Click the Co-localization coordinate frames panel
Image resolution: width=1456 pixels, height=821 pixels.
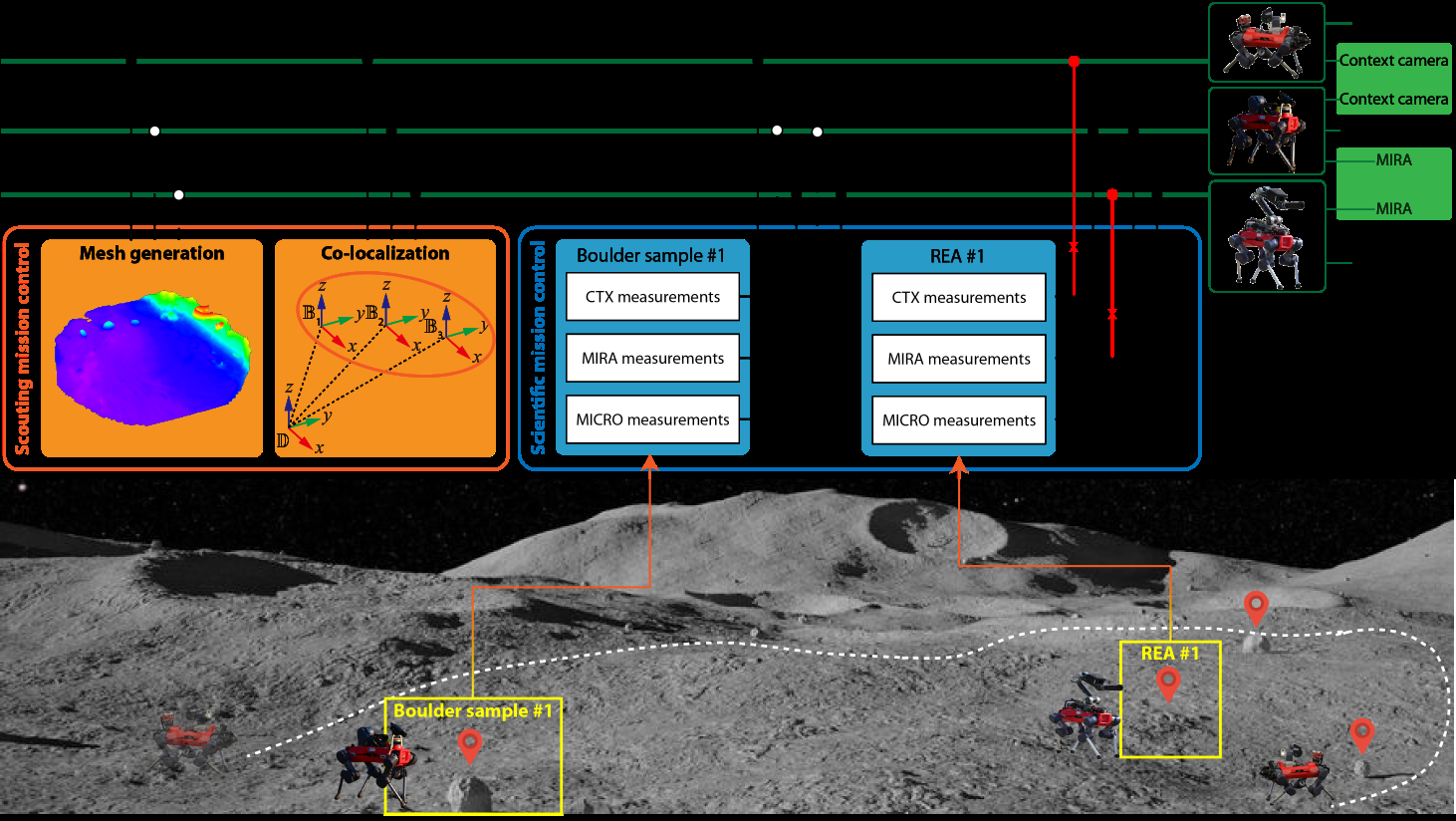385,348
